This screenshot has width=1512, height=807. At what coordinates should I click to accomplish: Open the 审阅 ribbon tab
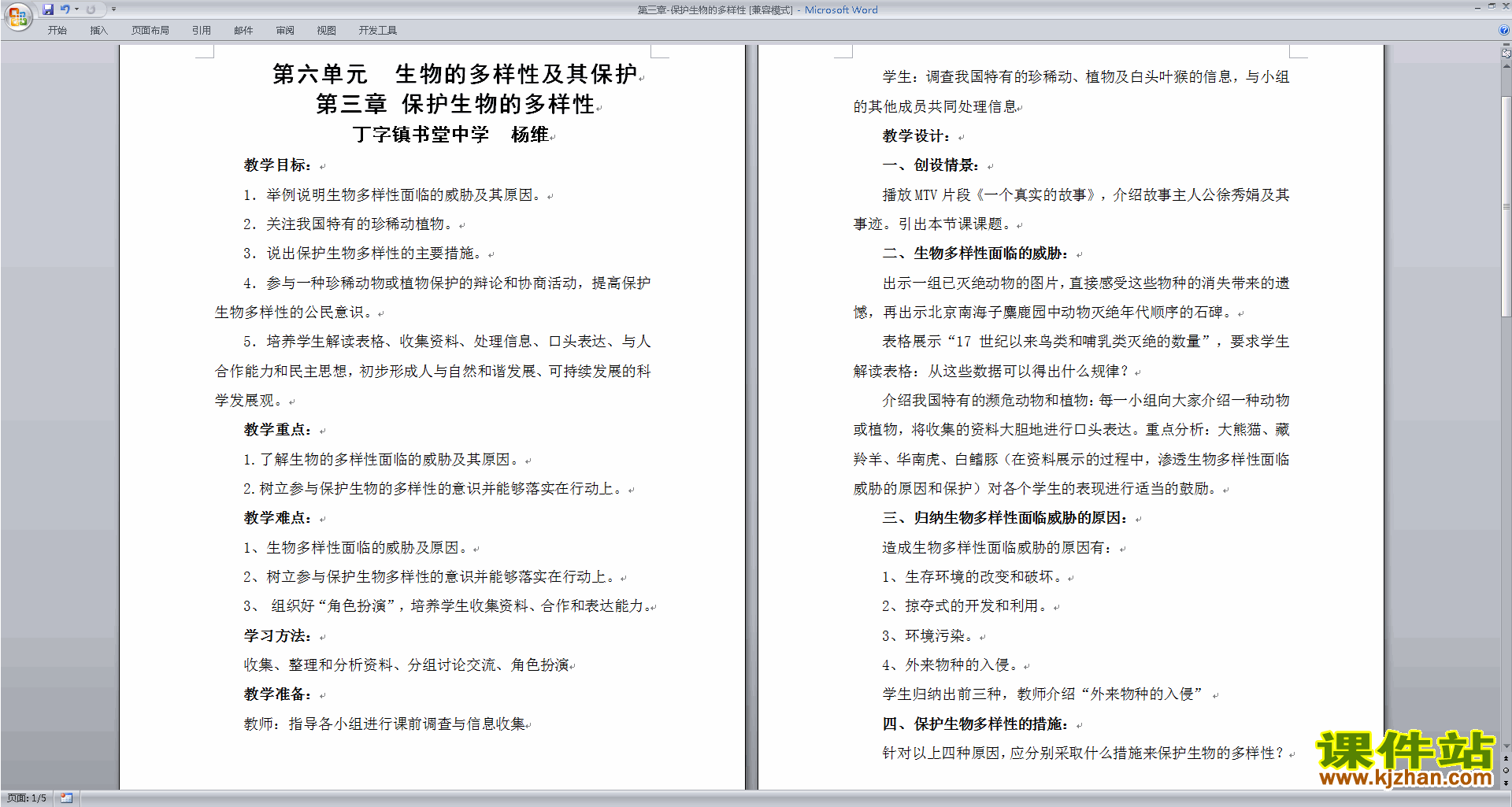(285, 30)
